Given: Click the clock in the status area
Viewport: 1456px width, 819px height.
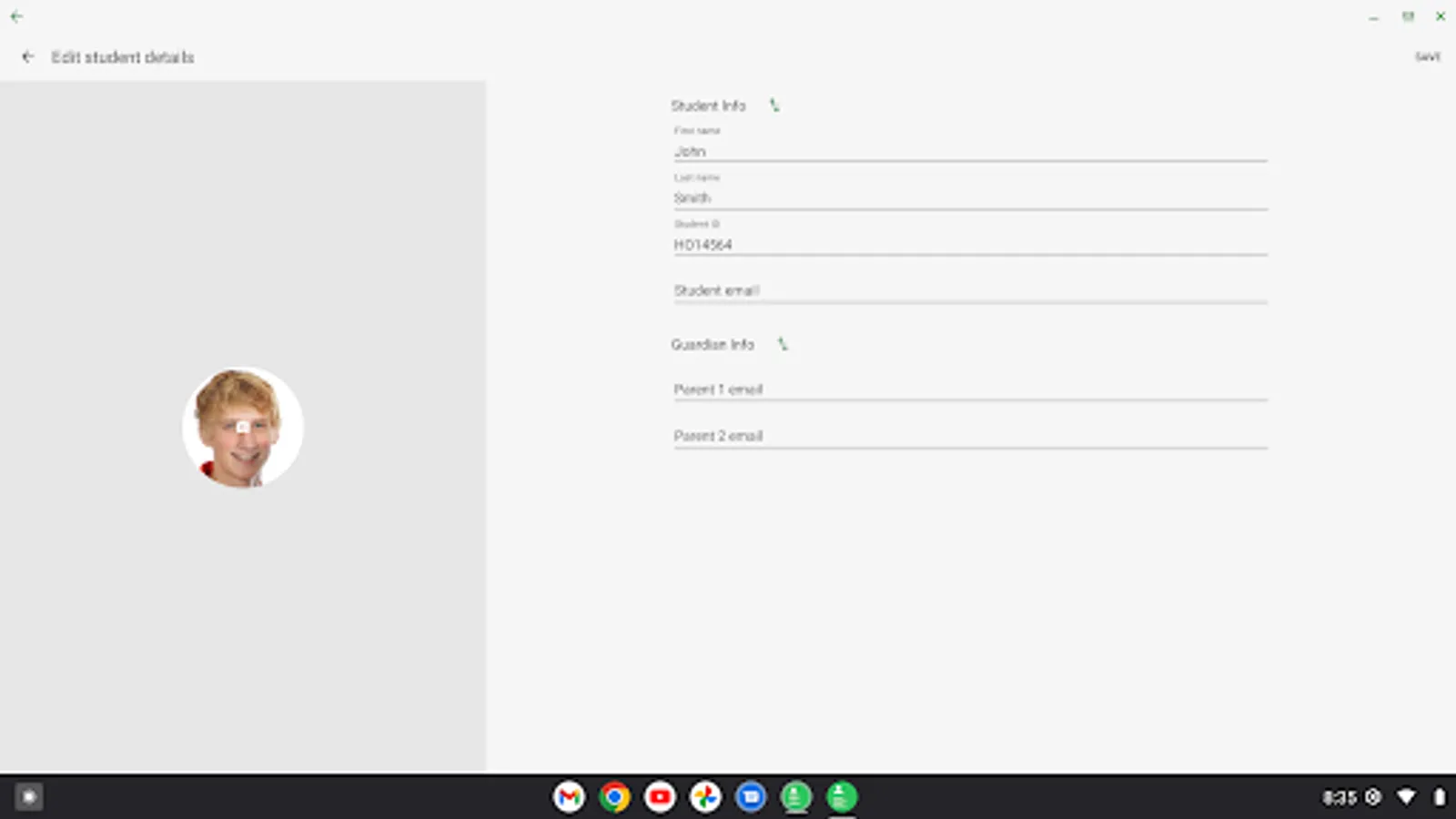Looking at the screenshot, I should pyautogui.click(x=1338, y=795).
